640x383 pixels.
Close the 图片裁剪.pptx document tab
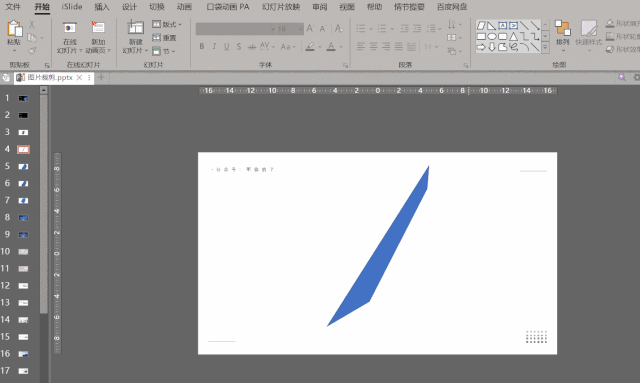80,78
